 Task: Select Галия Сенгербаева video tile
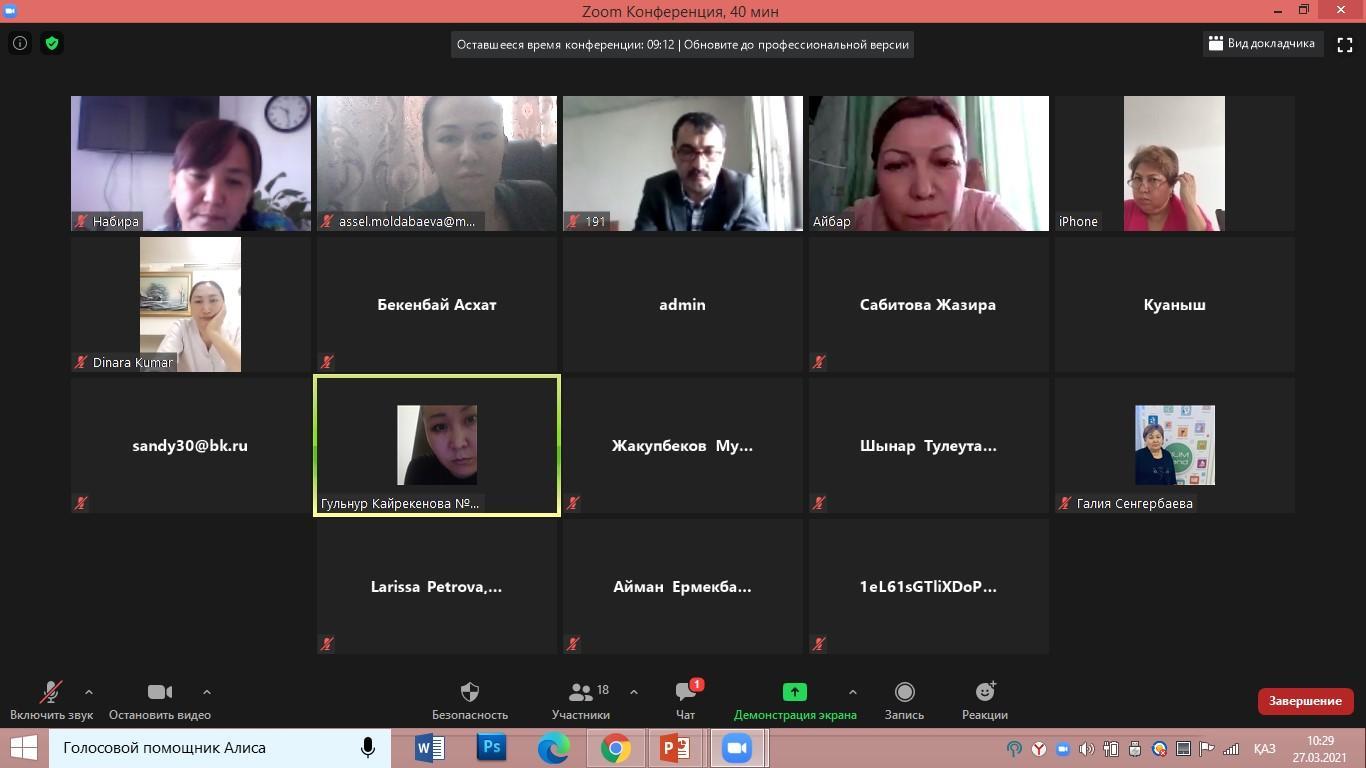point(1174,446)
